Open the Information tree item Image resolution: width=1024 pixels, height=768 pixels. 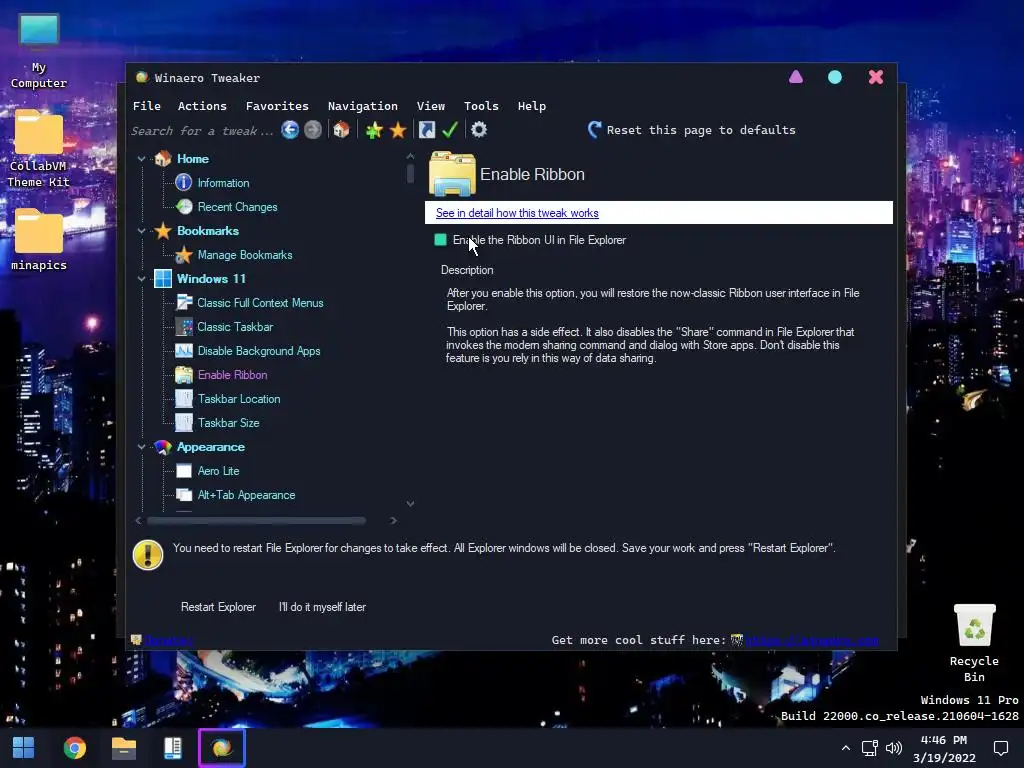[223, 183]
